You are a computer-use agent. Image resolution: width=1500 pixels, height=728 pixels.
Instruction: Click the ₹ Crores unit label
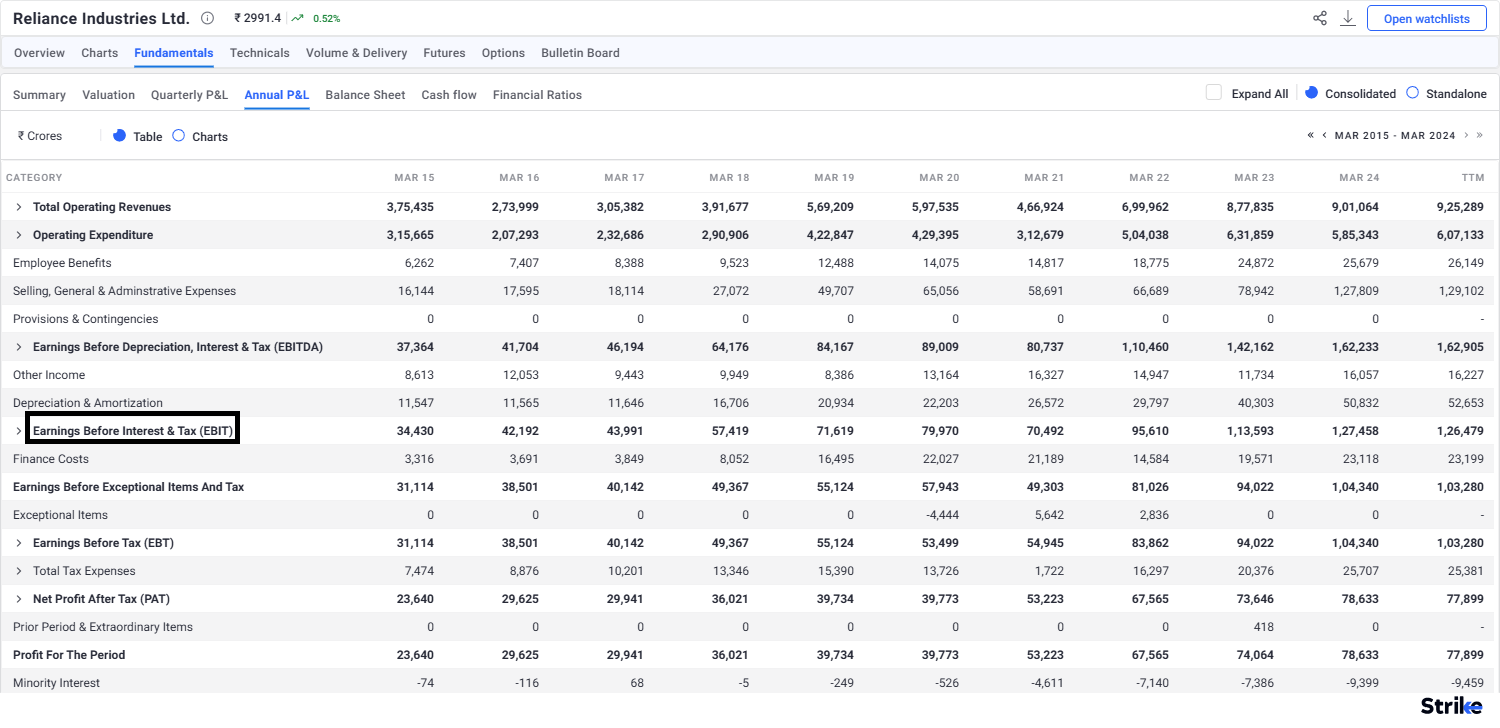tap(39, 136)
